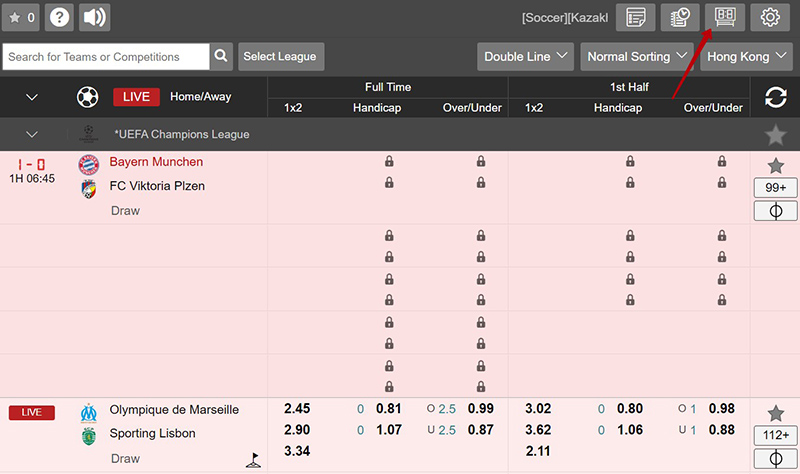Open the statement history clock icon

point(680,18)
